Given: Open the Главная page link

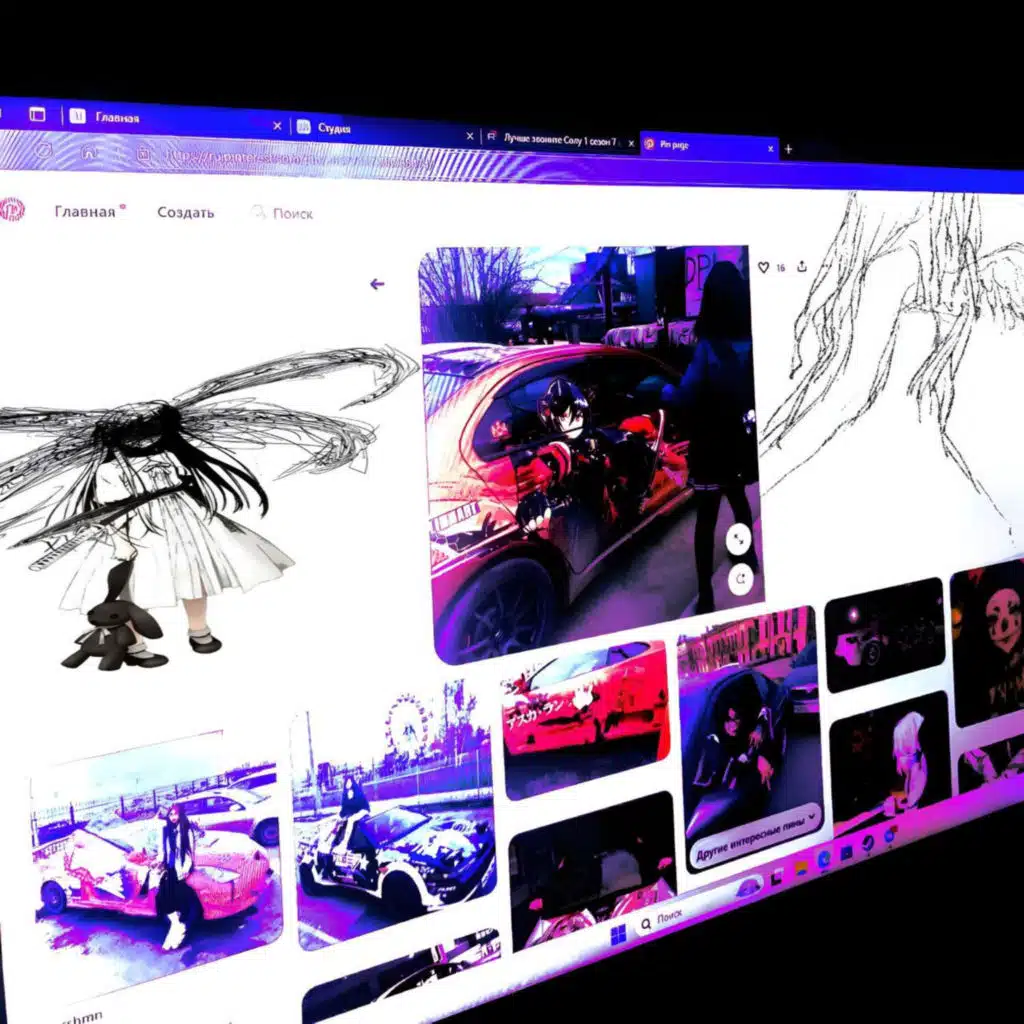Looking at the screenshot, I should [84, 211].
